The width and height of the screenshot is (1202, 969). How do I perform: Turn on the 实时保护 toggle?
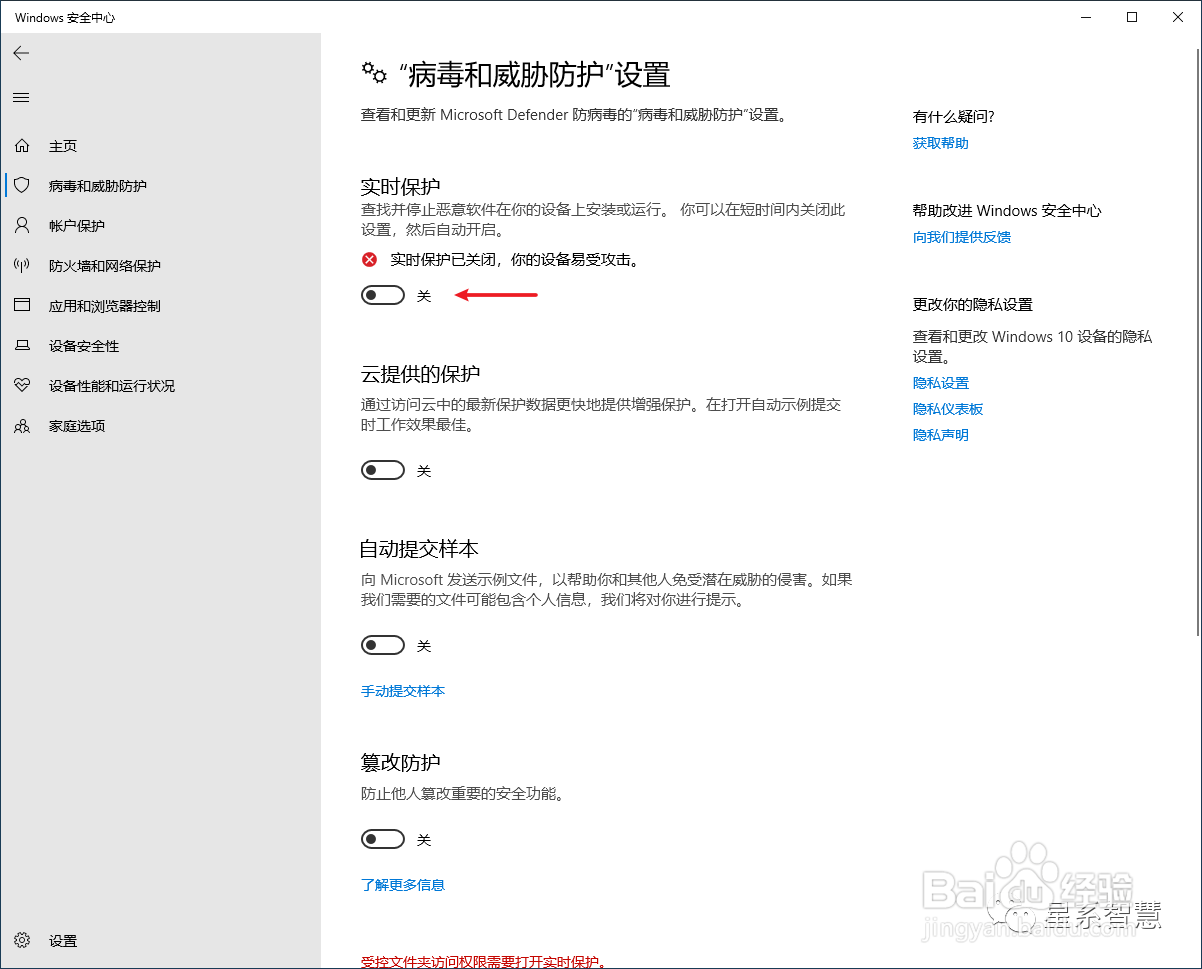point(382,295)
